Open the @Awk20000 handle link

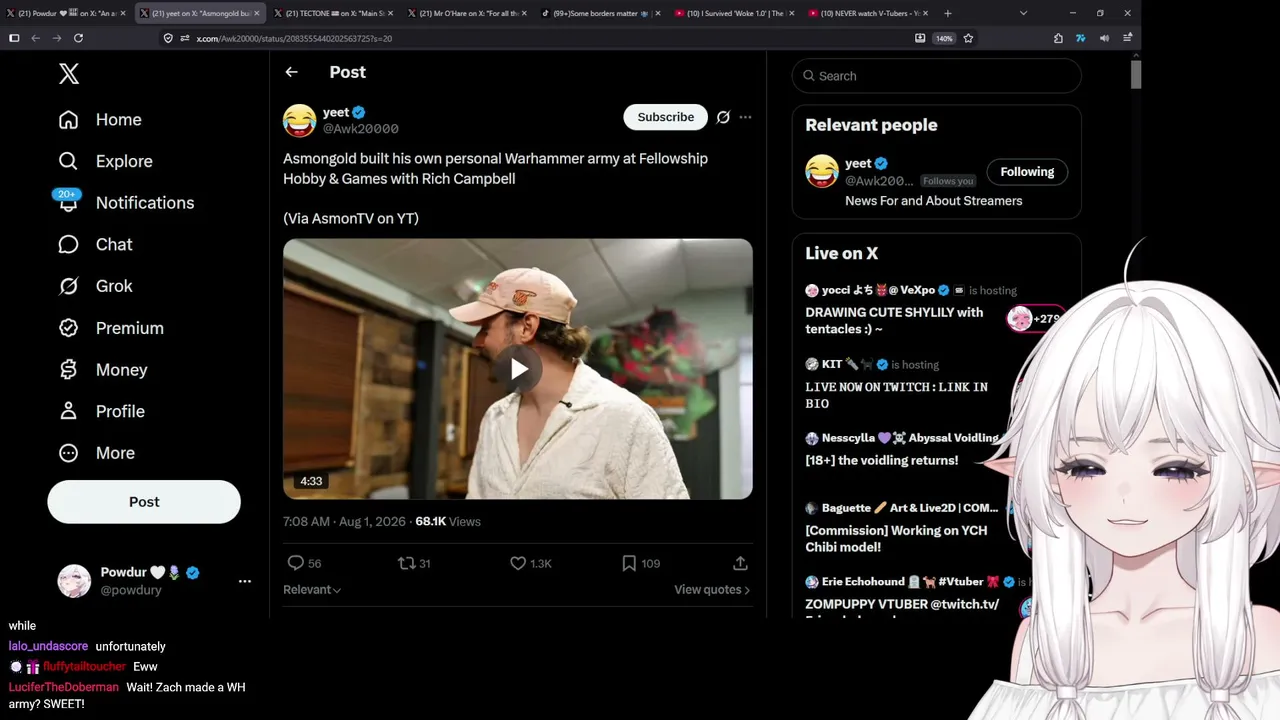point(361,129)
